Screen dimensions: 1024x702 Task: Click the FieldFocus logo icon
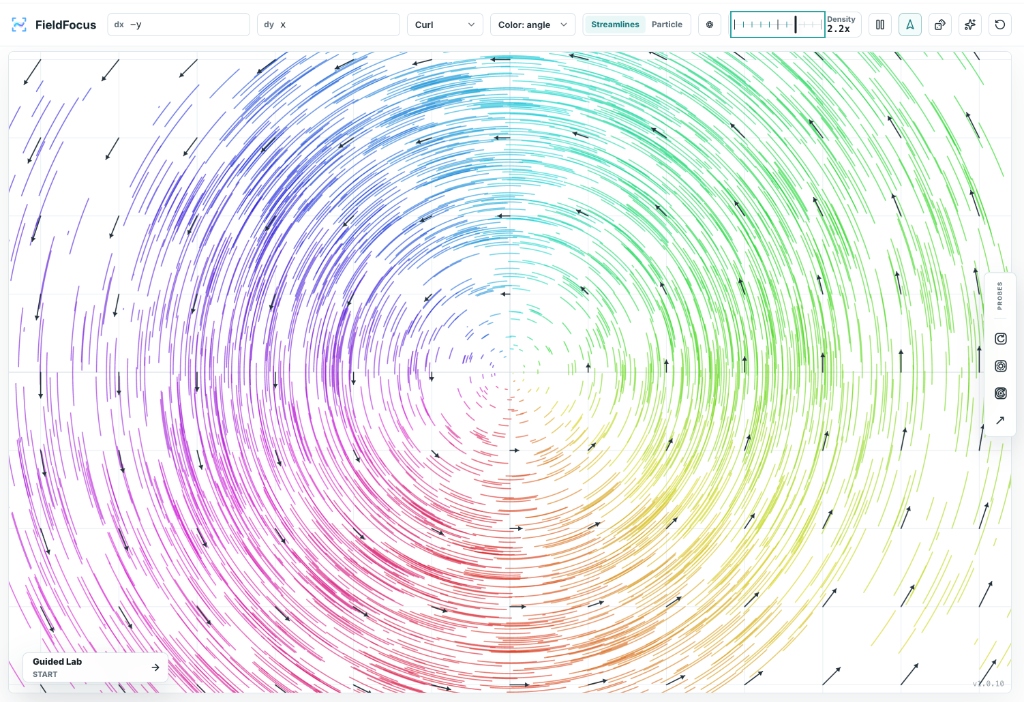click(19, 25)
